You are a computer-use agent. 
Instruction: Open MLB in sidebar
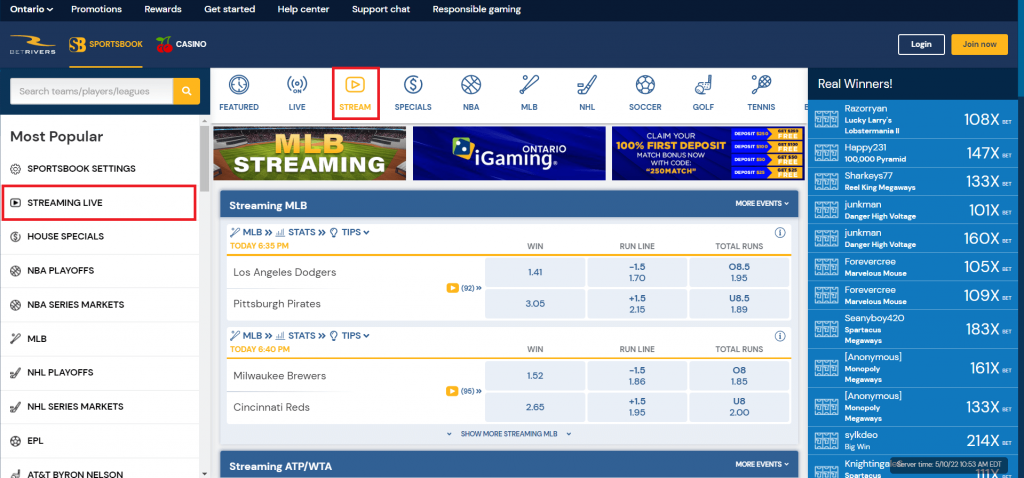[100, 339]
